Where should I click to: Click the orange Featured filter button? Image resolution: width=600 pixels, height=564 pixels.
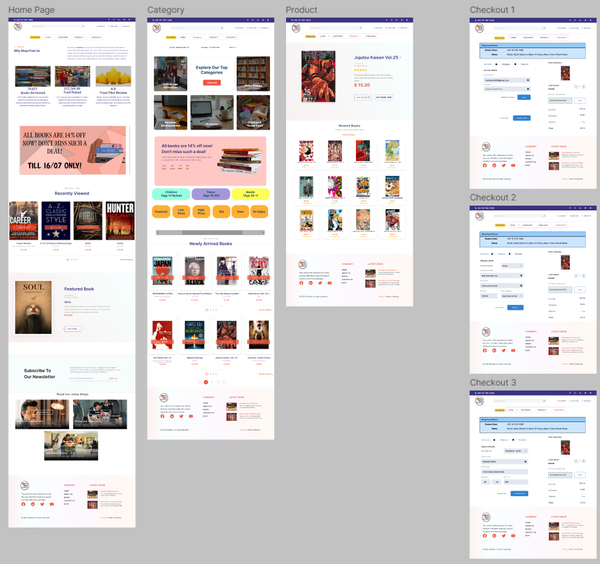click(161, 212)
